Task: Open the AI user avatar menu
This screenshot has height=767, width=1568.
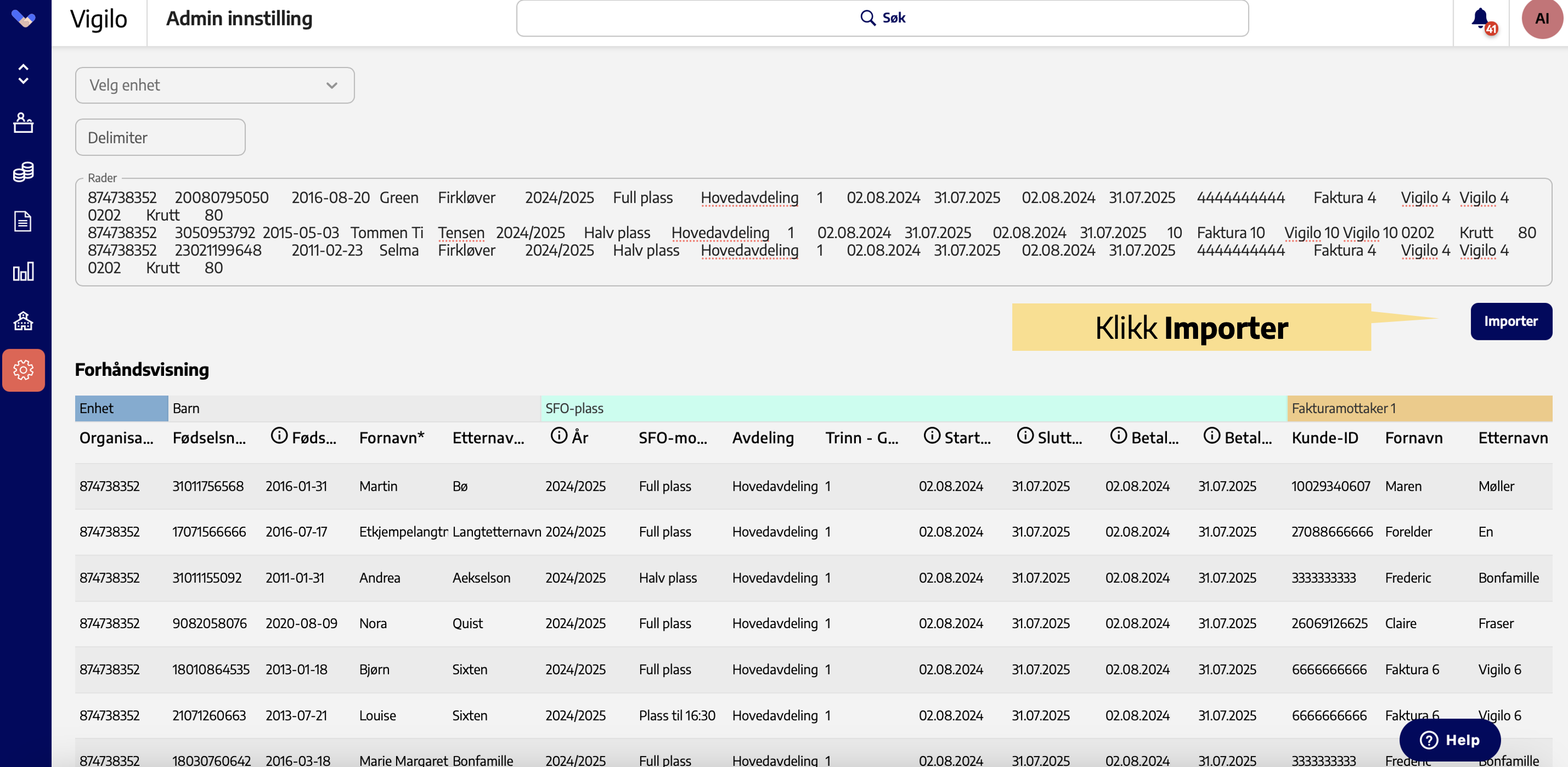Action: pos(1541,19)
